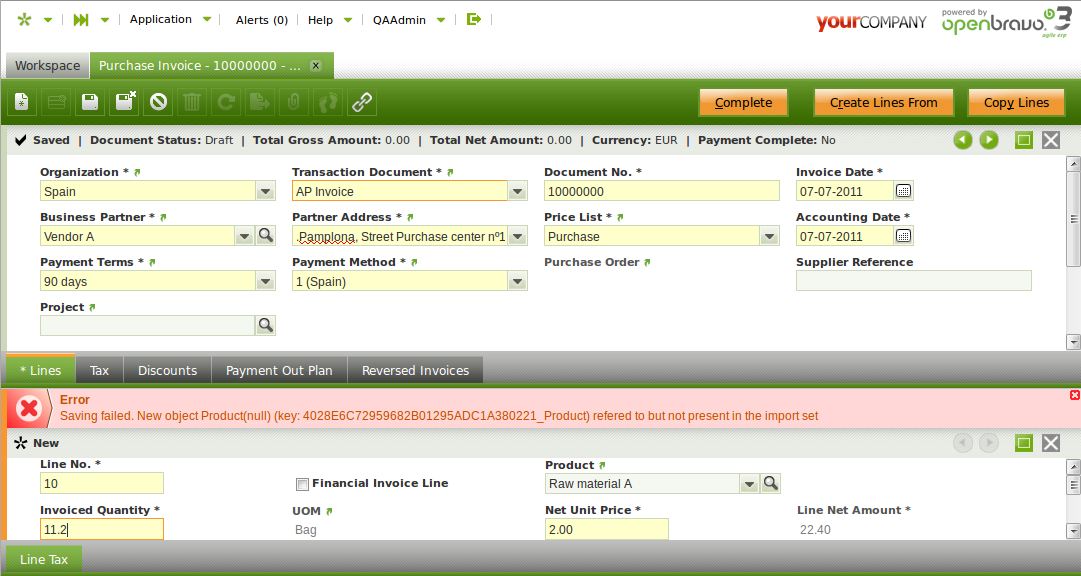Image resolution: width=1081 pixels, height=576 pixels.
Task: Switch to the Payment Out Plan tab
Action: click(279, 370)
